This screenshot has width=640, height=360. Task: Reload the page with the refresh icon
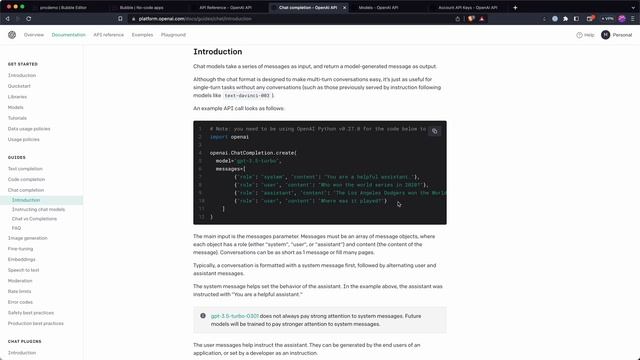tap(29, 19)
